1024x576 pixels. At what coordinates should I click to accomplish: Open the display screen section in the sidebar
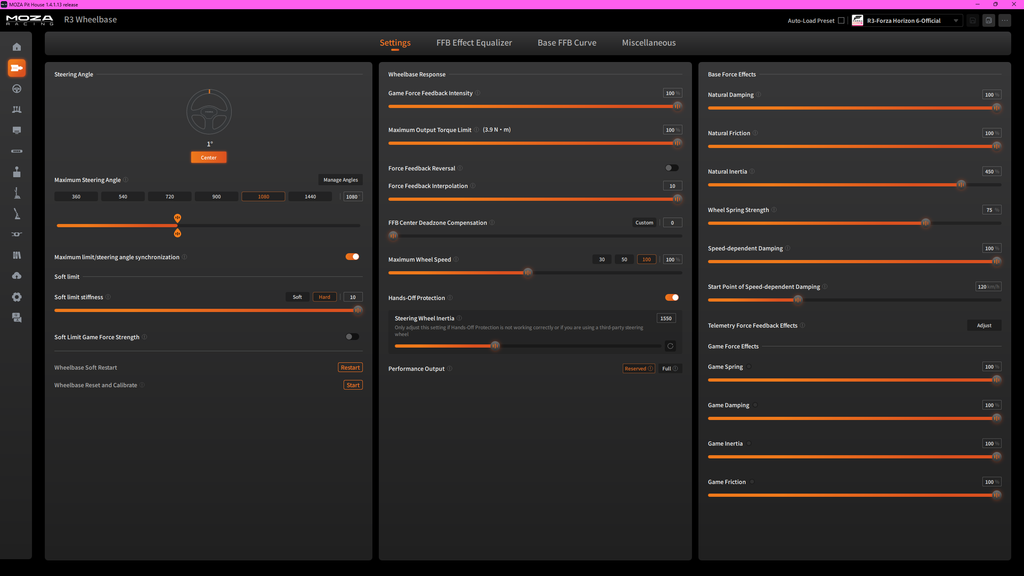(17, 131)
